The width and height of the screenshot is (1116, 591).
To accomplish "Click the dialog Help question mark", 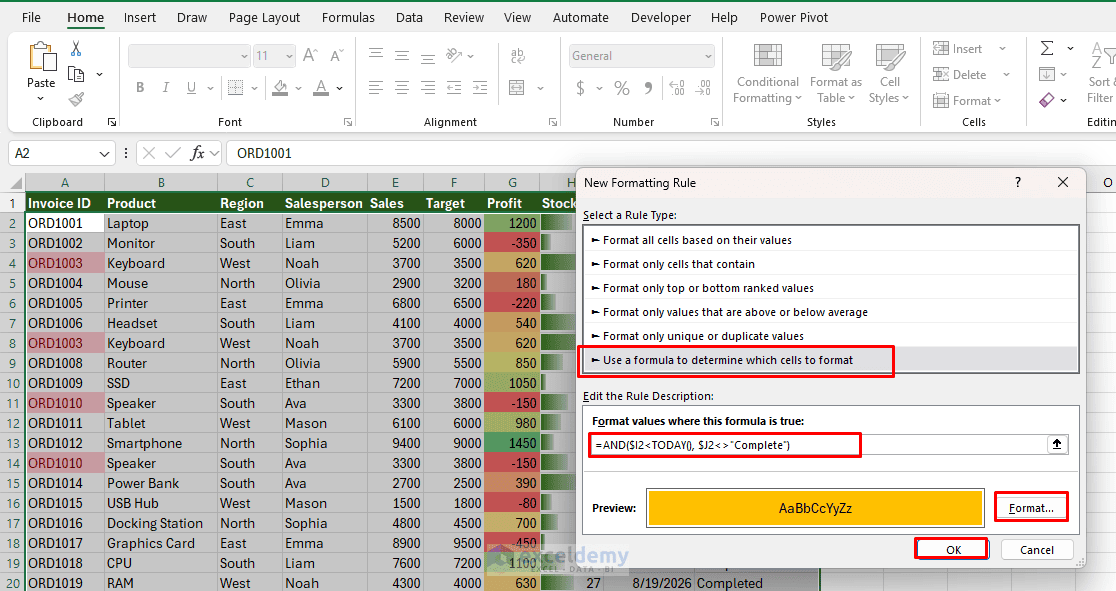I will (x=1018, y=182).
